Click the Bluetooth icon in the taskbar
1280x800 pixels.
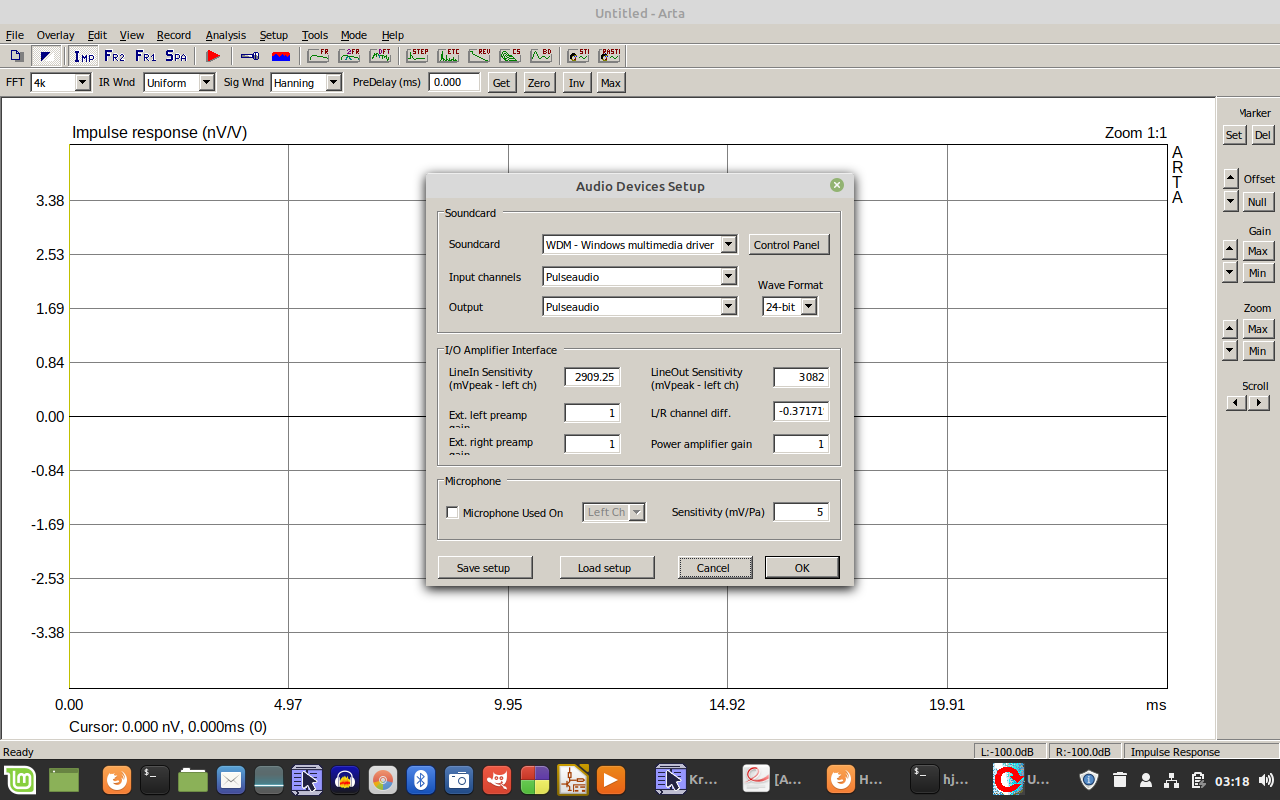[x=421, y=779]
